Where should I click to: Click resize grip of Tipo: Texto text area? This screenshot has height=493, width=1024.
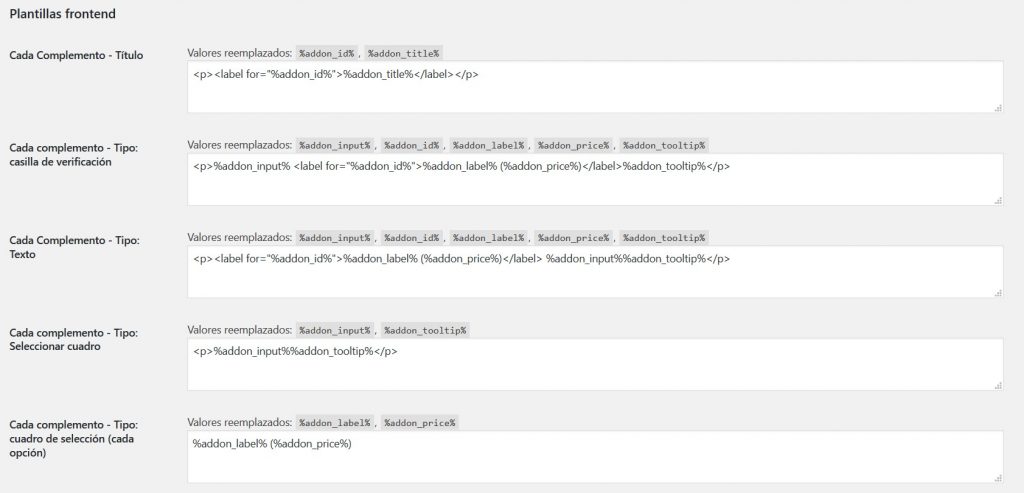coord(998,292)
